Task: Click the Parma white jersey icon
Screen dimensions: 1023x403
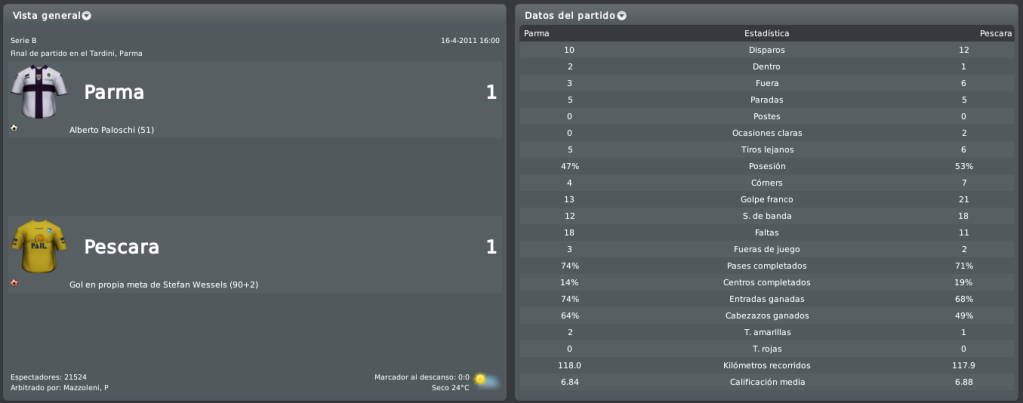Action: [39, 92]
